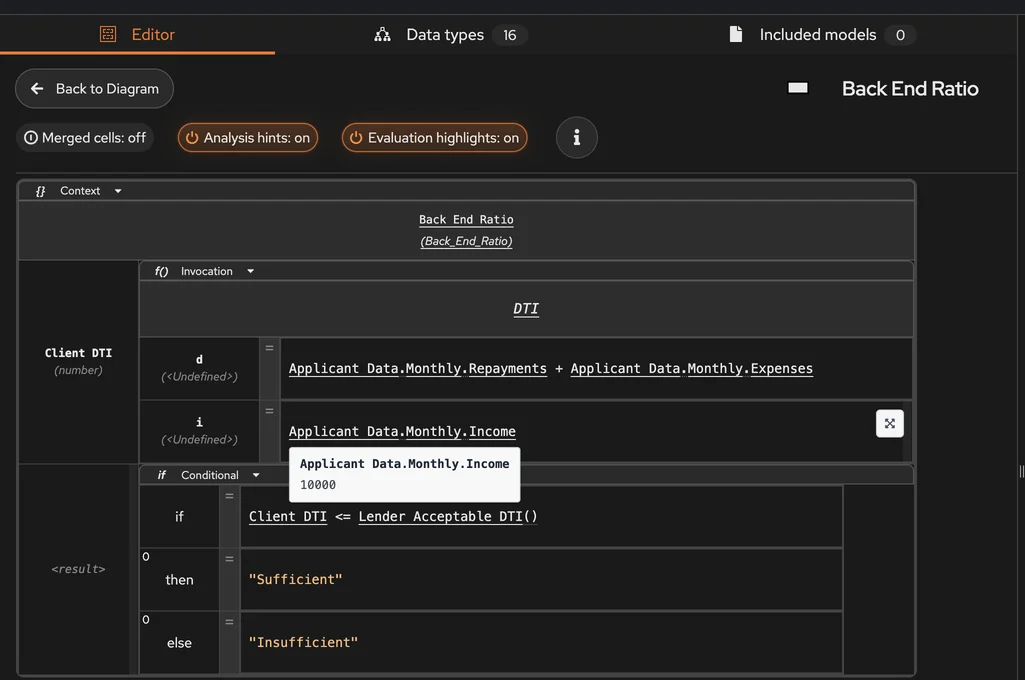Click the Data types count badge 16
The width and height of the screenshot is (1025, 680).
[x=510, y=35]
